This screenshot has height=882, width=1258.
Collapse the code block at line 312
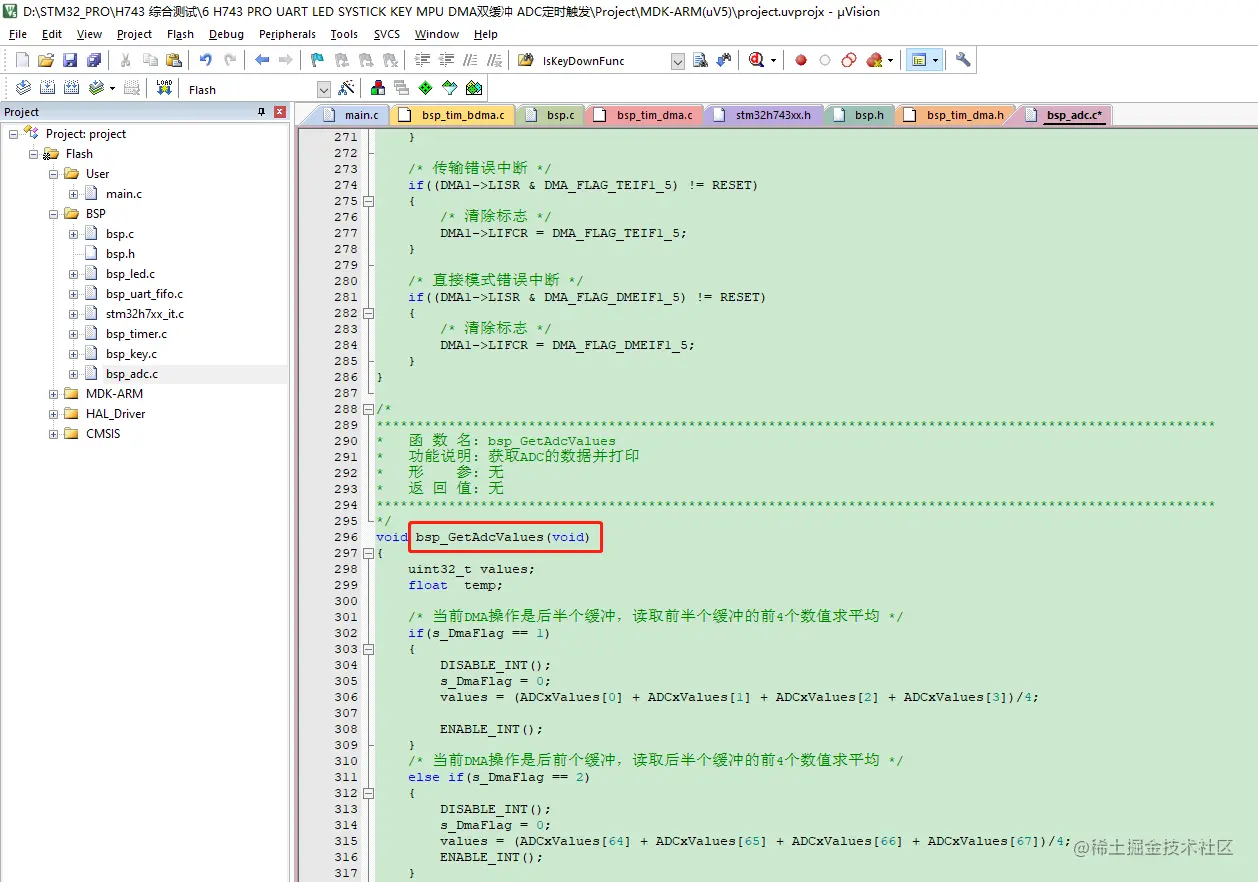[368, 793]
